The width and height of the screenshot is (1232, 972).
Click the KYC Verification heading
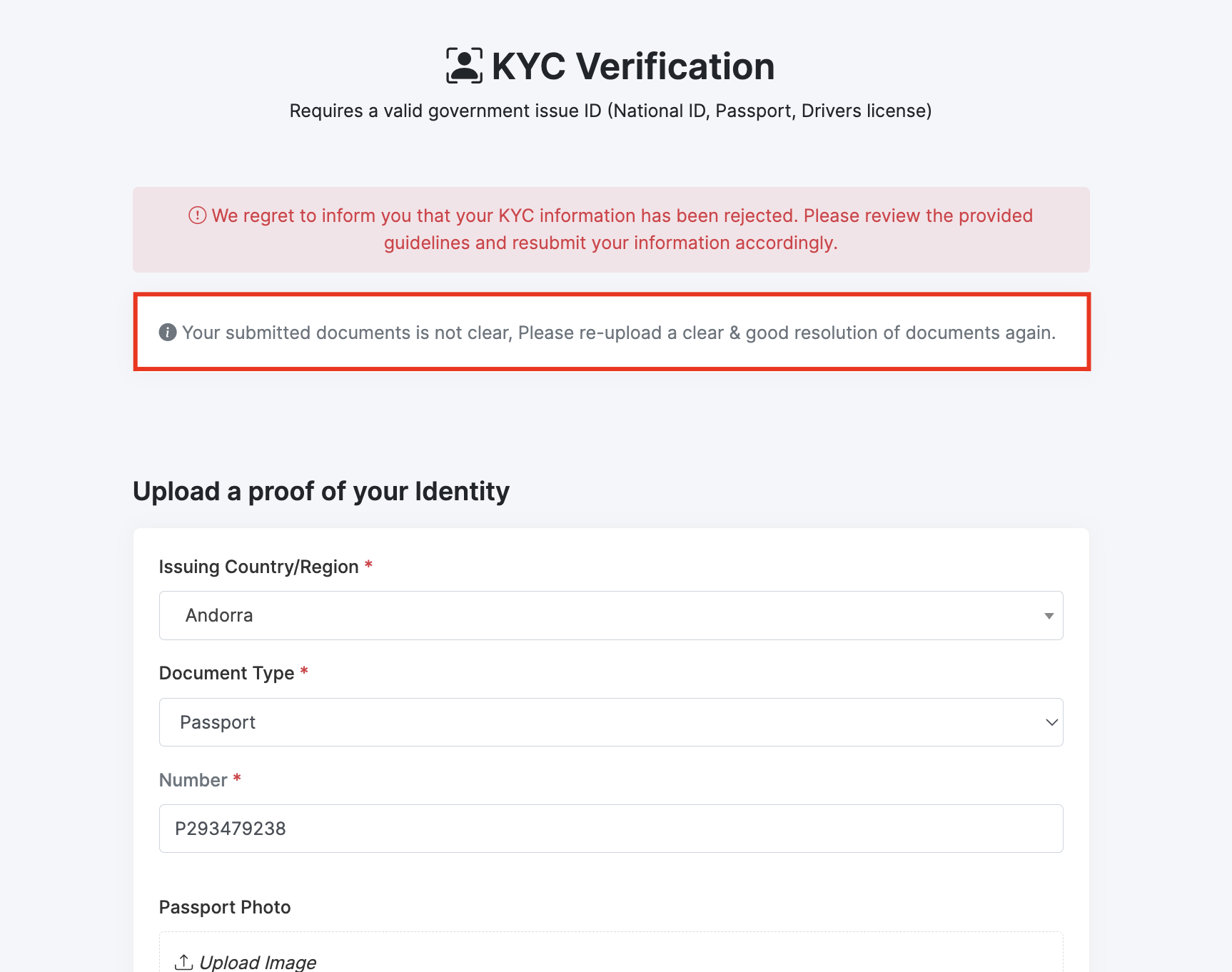[x=632, y=66]
